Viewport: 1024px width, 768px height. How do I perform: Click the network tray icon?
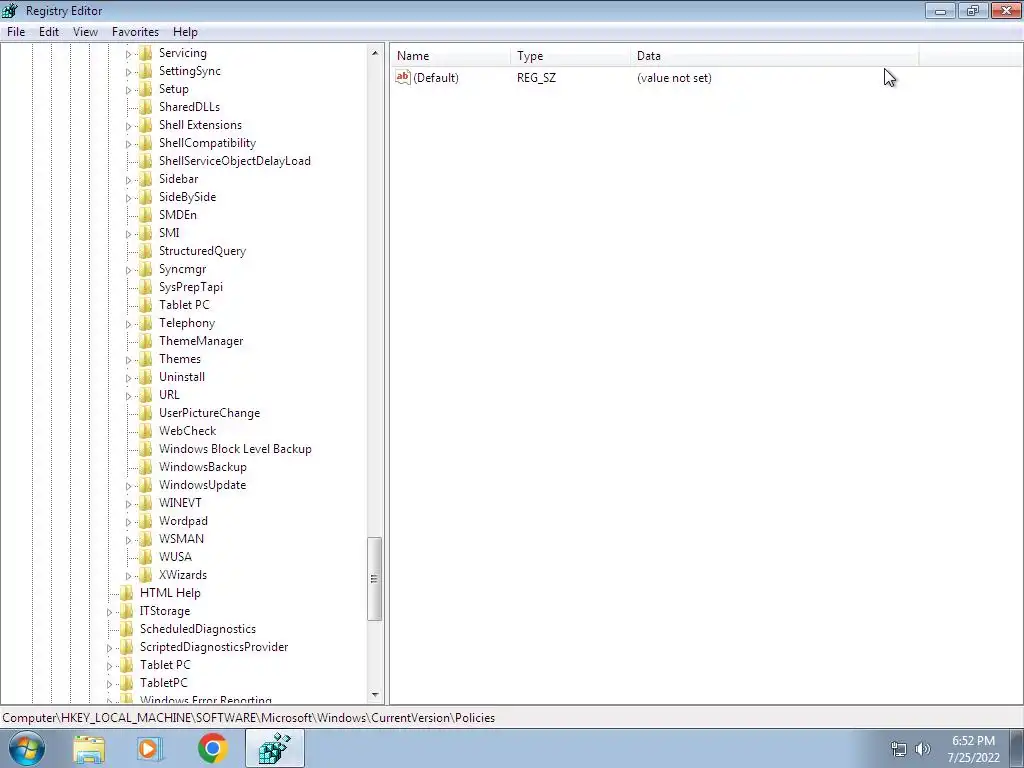899,749
